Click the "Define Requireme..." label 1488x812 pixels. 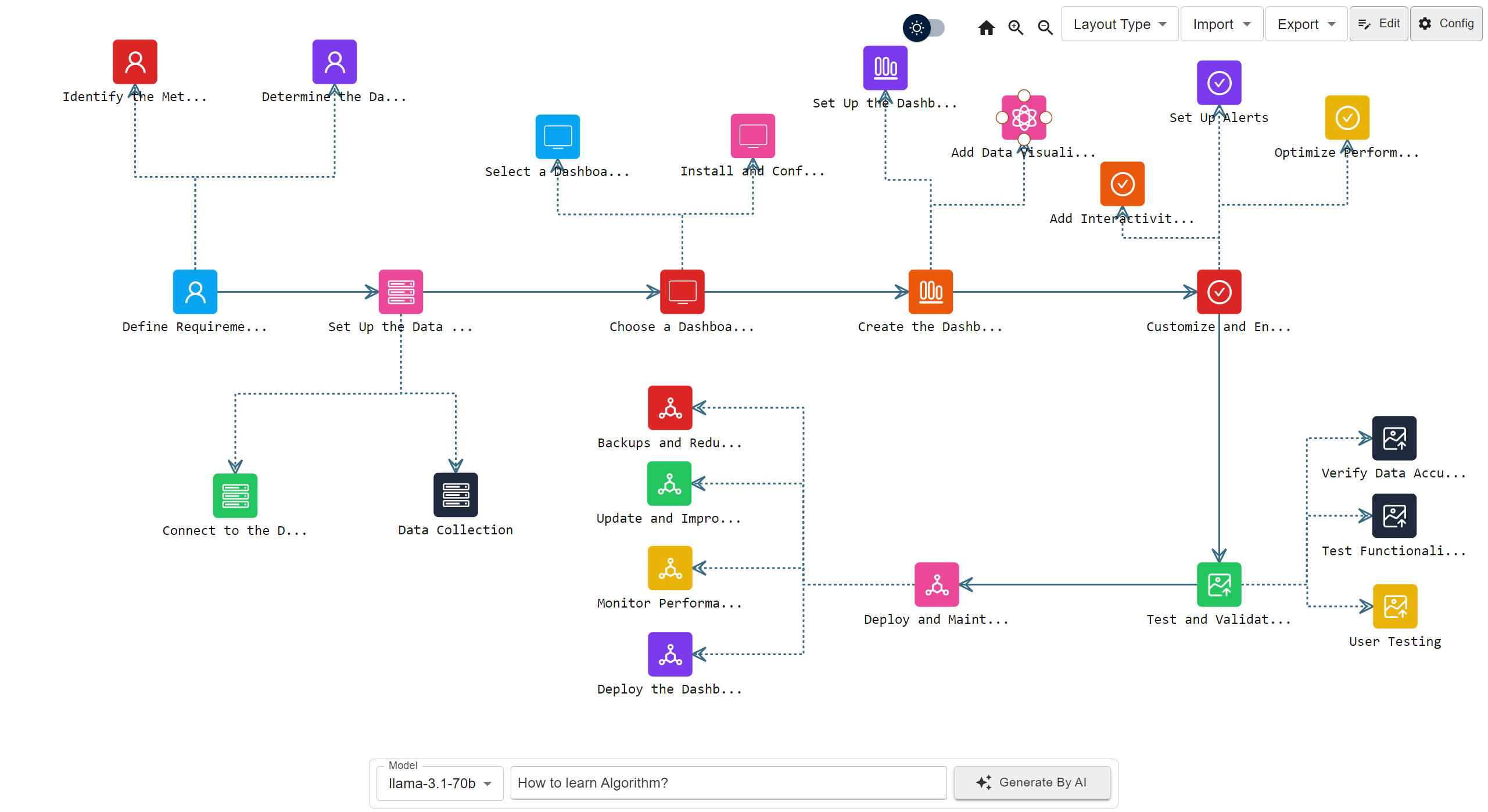(195, 326)
